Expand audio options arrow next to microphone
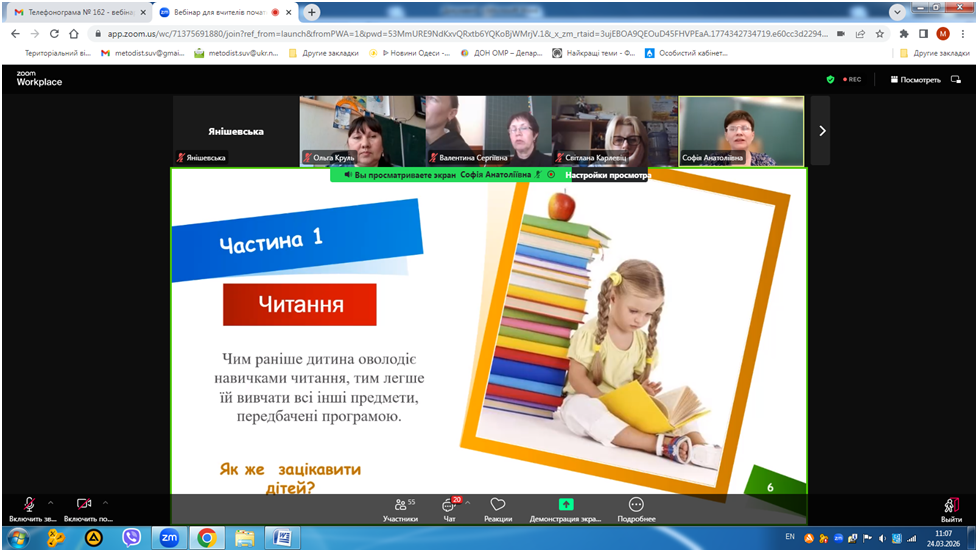The width and height of the screenshot is (978, 552). pos(50,502)
